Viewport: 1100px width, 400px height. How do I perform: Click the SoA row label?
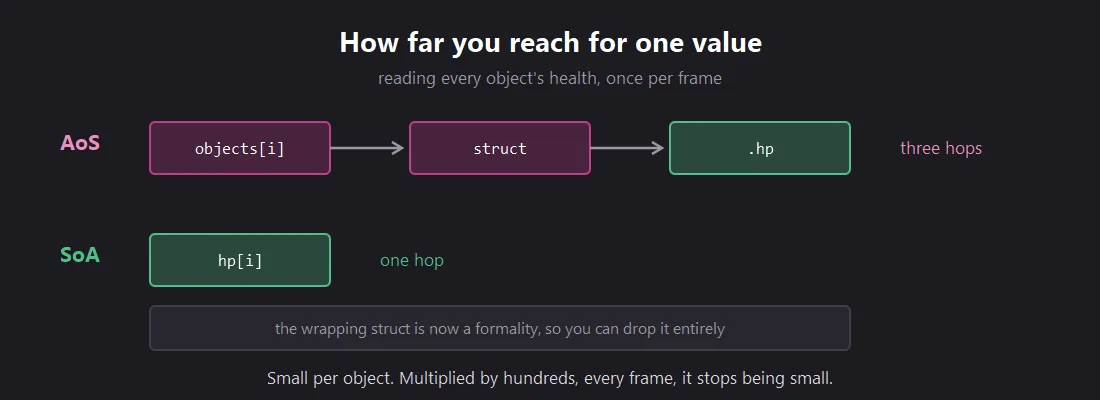pos(80,255)
